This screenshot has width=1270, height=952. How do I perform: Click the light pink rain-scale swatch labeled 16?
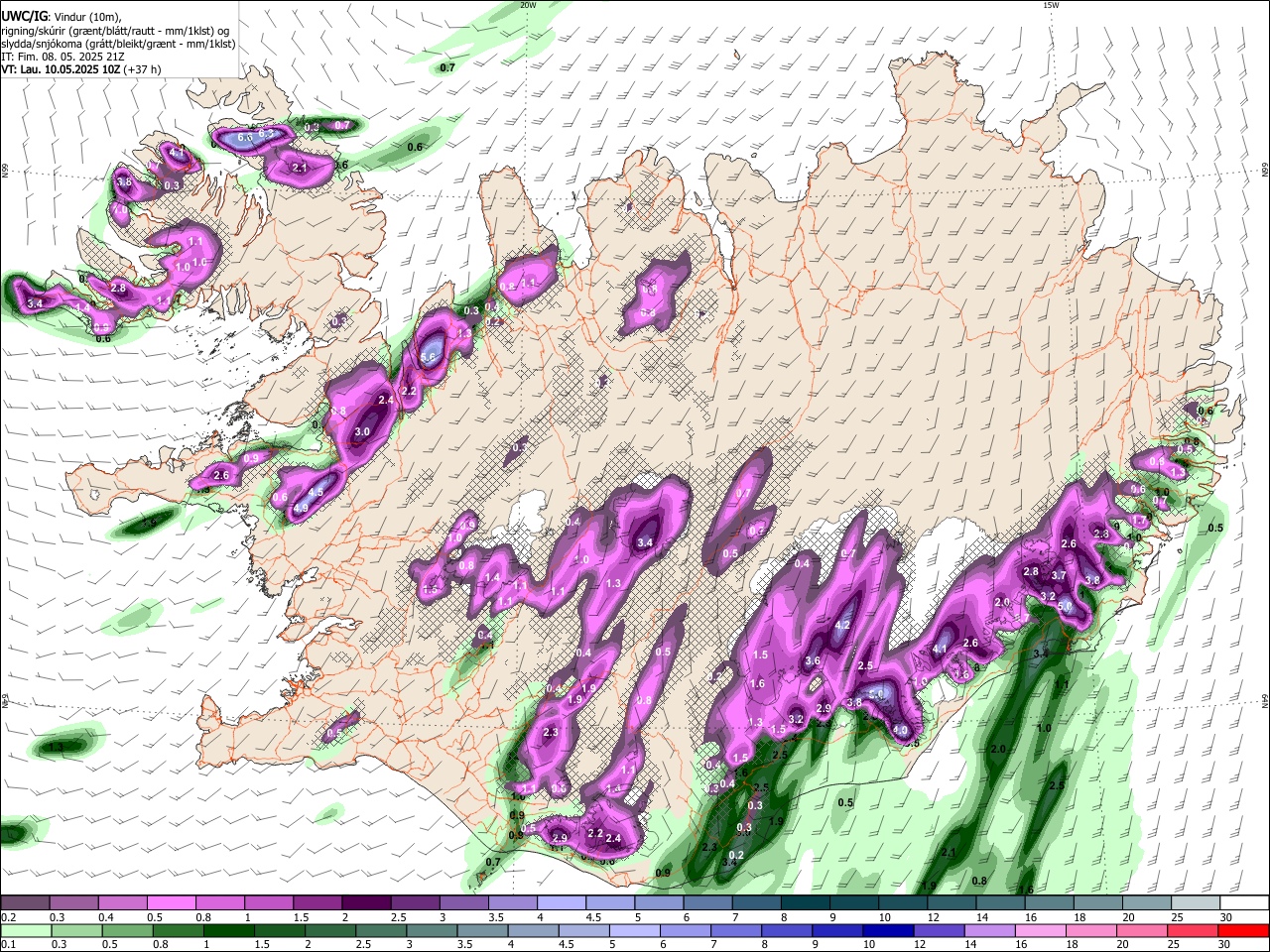pyautogui.click(x=1040, y=930)
